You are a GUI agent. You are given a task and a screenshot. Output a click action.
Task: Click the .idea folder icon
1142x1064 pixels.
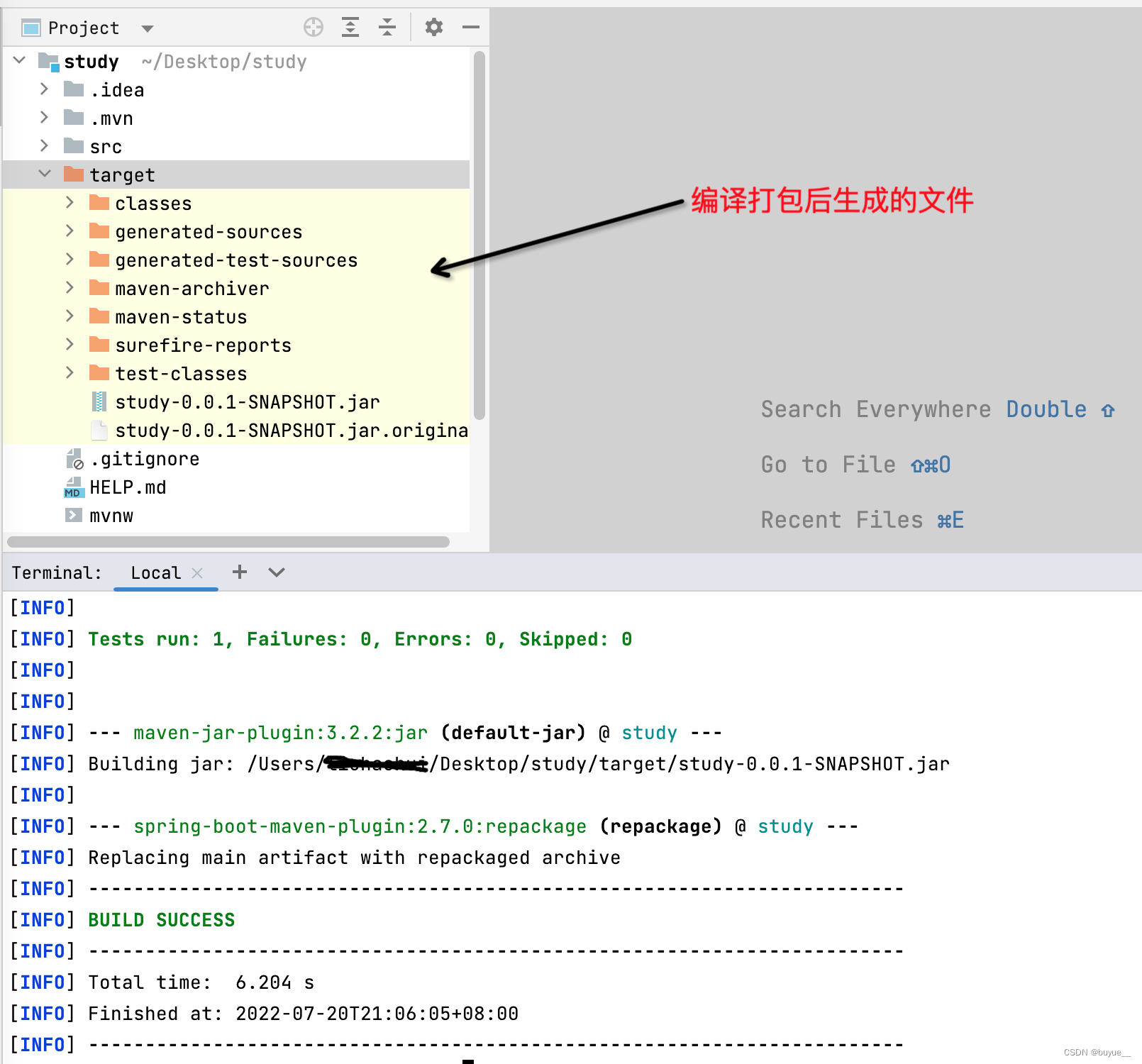(74, 89)
